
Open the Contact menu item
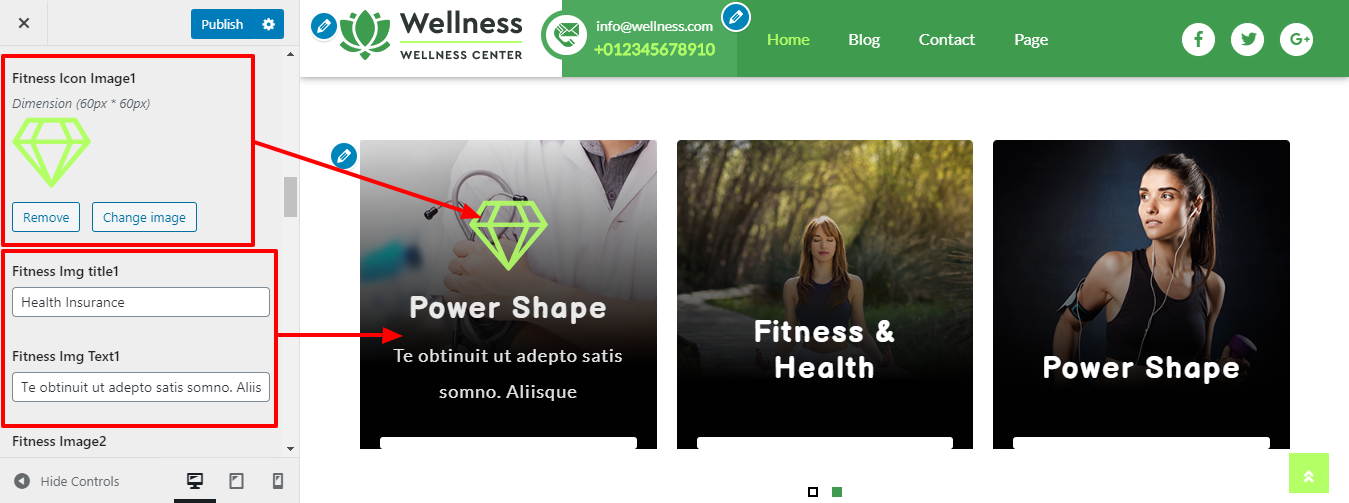coord(947,40)
